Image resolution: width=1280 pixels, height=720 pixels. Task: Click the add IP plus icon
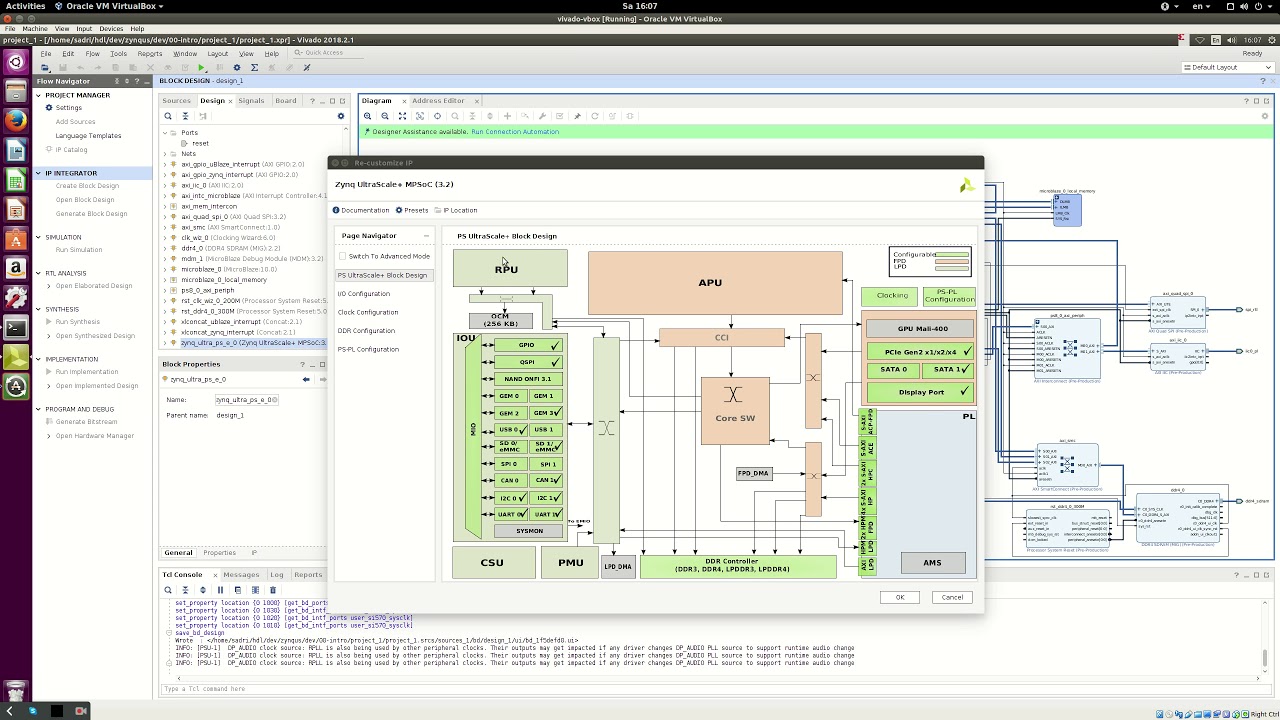(507, 116)
